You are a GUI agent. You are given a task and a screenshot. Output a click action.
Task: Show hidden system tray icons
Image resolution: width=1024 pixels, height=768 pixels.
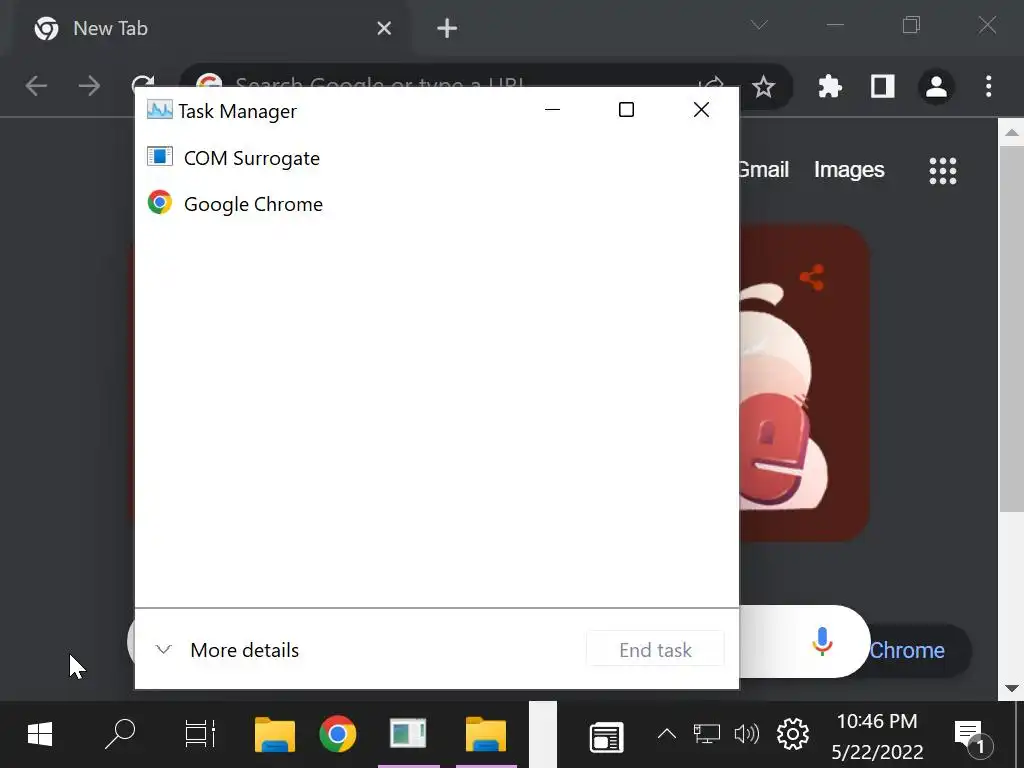[667, 735]
